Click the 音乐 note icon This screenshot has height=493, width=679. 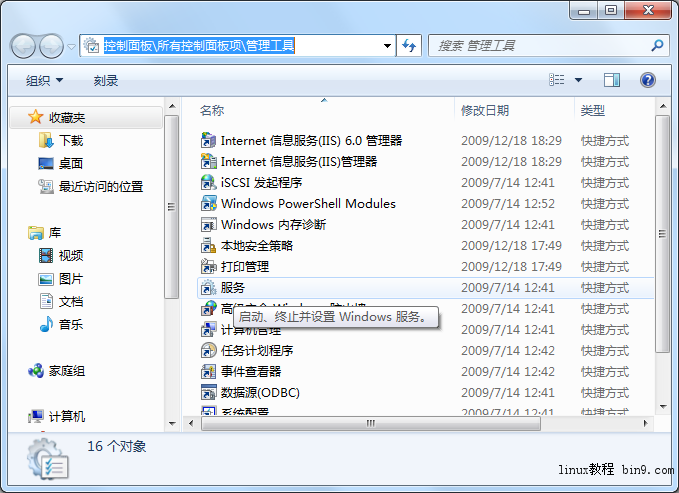coord(46,324)
